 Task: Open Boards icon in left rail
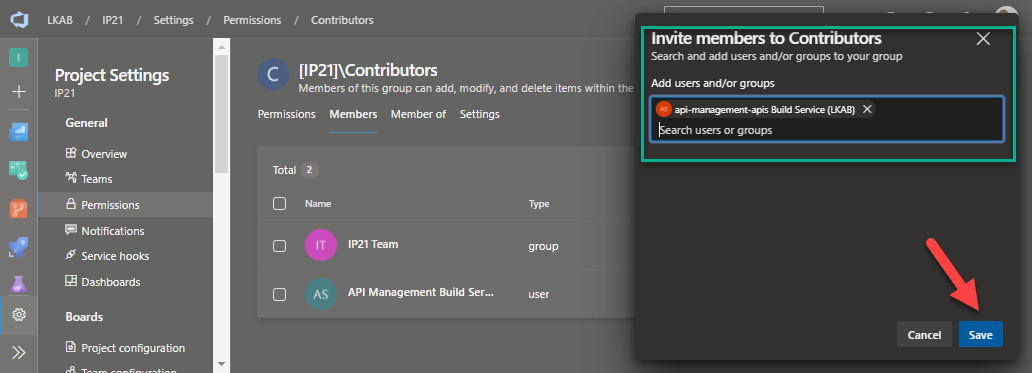[18, 132]
